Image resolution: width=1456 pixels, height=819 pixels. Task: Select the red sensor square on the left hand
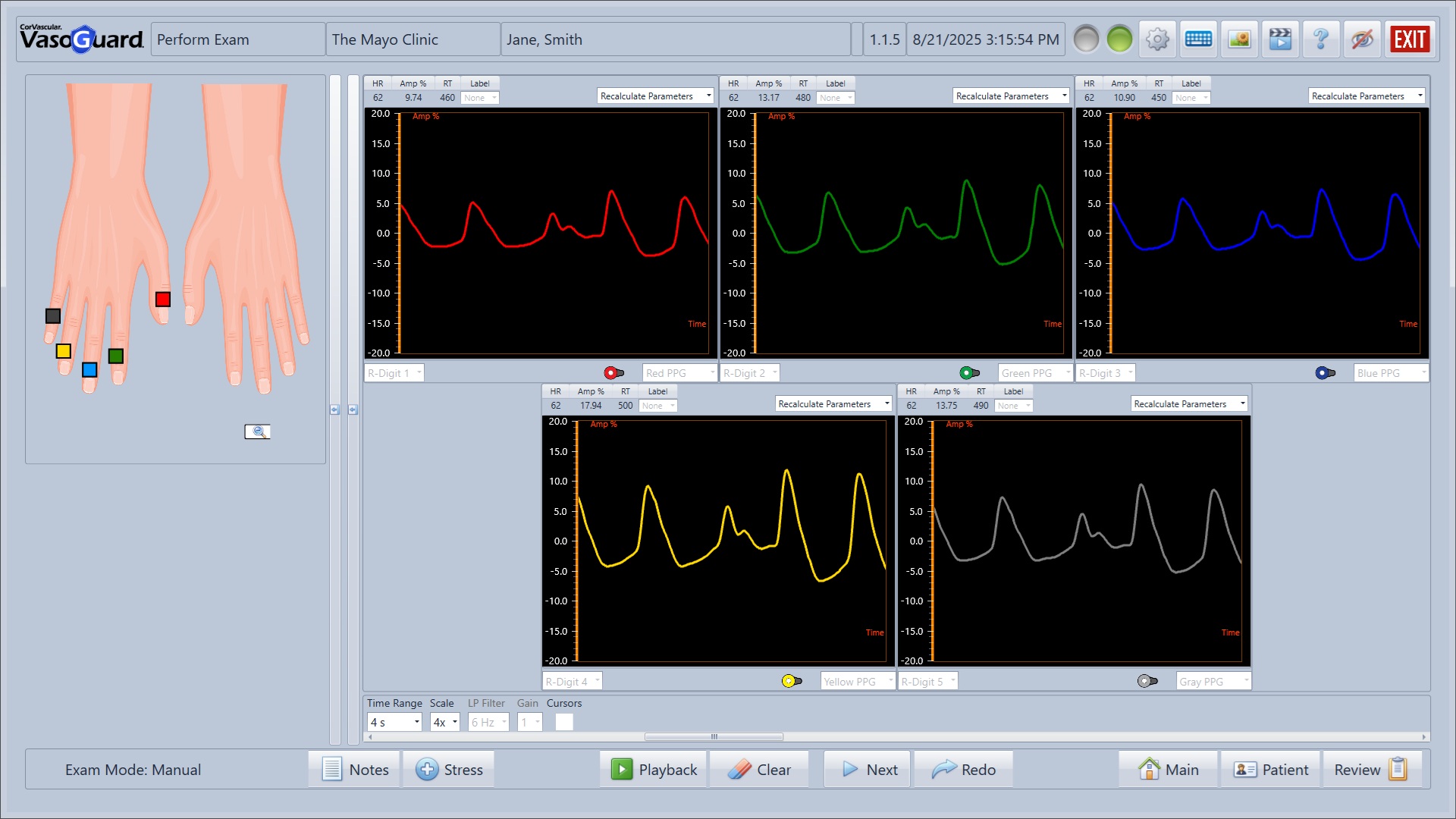point(163,300)
